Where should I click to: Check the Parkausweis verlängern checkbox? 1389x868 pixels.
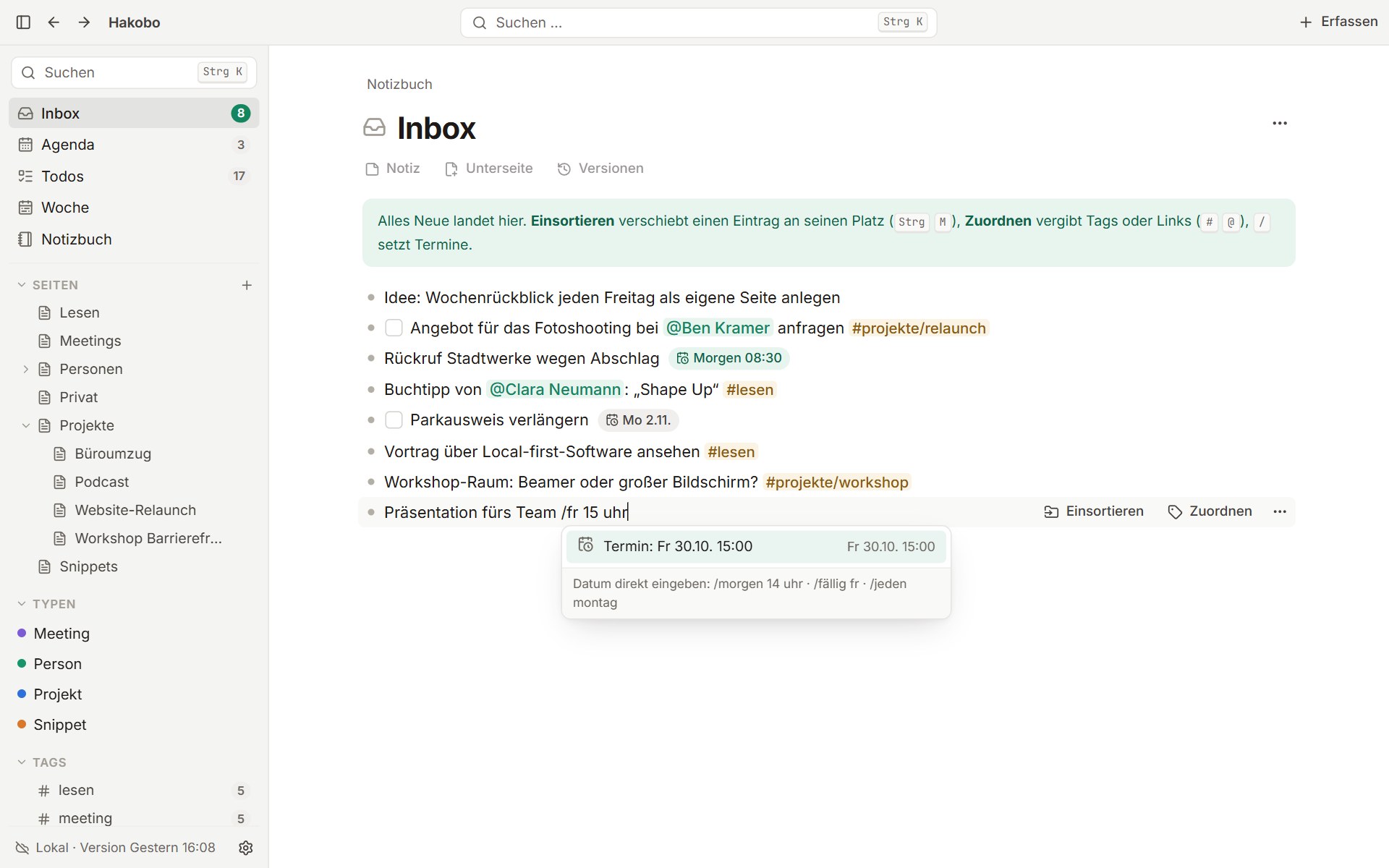click(394, 420)
